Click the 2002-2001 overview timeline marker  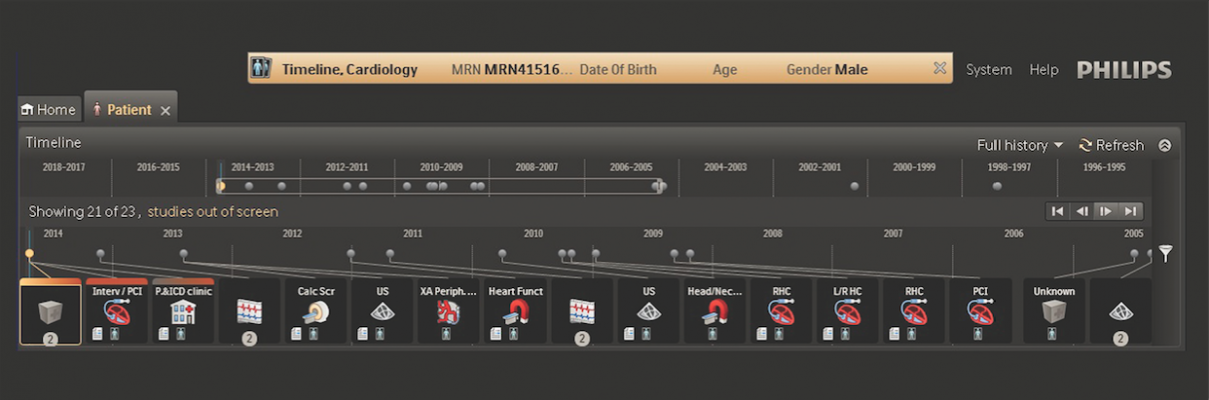[x=854, y=186]
